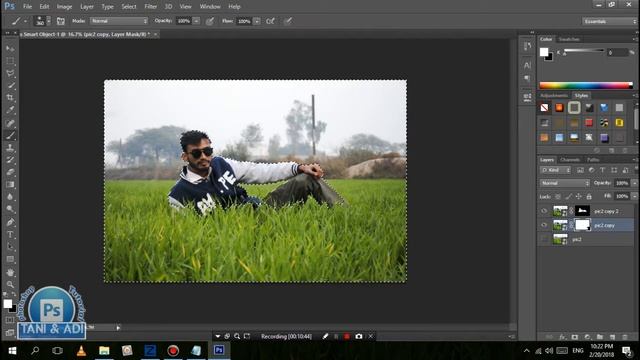This screenshot has height=360, width=640.
Task: Open the brush Opacity slider dropdown
Action: (x=196, y=21)
